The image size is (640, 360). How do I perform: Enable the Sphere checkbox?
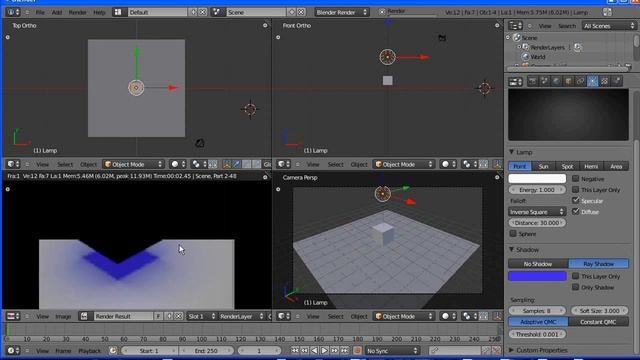coord(513,233)
